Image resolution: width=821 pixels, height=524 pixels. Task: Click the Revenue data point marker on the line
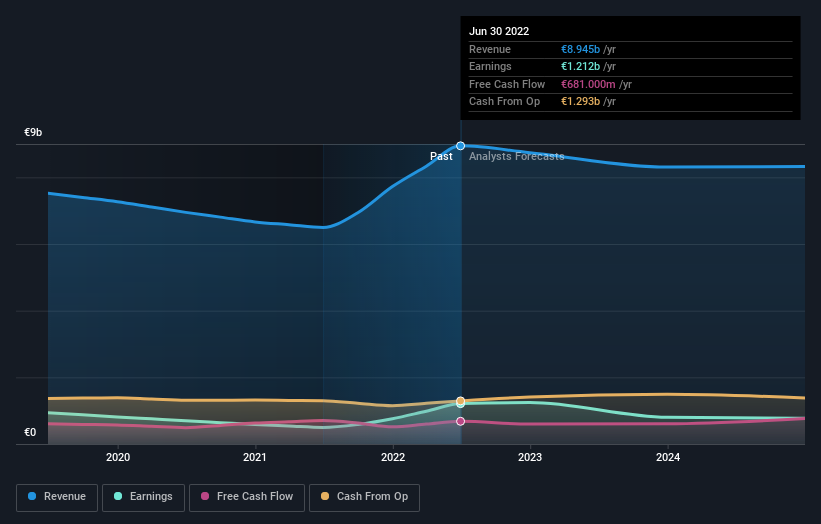tap(460, 146)
